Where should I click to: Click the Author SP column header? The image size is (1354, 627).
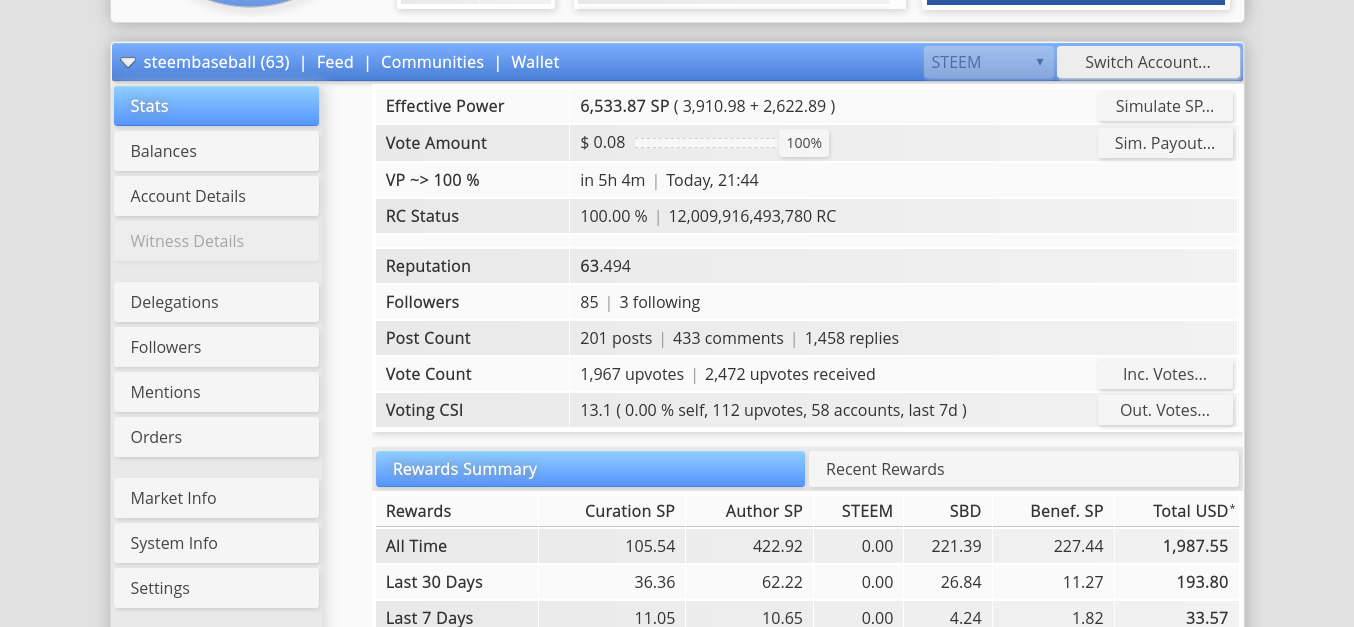pyautogui.click(x=764, y=511)
